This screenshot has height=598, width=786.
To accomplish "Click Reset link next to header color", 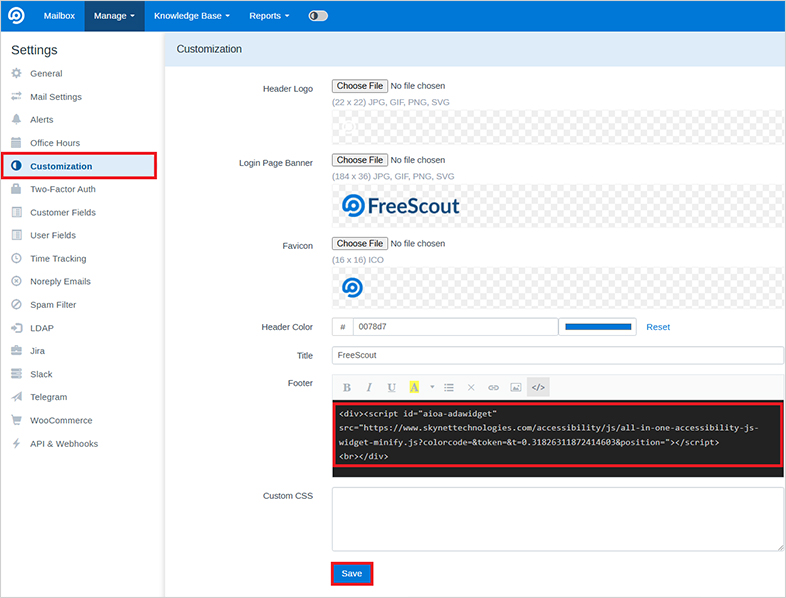I will [x=658, y=327].
